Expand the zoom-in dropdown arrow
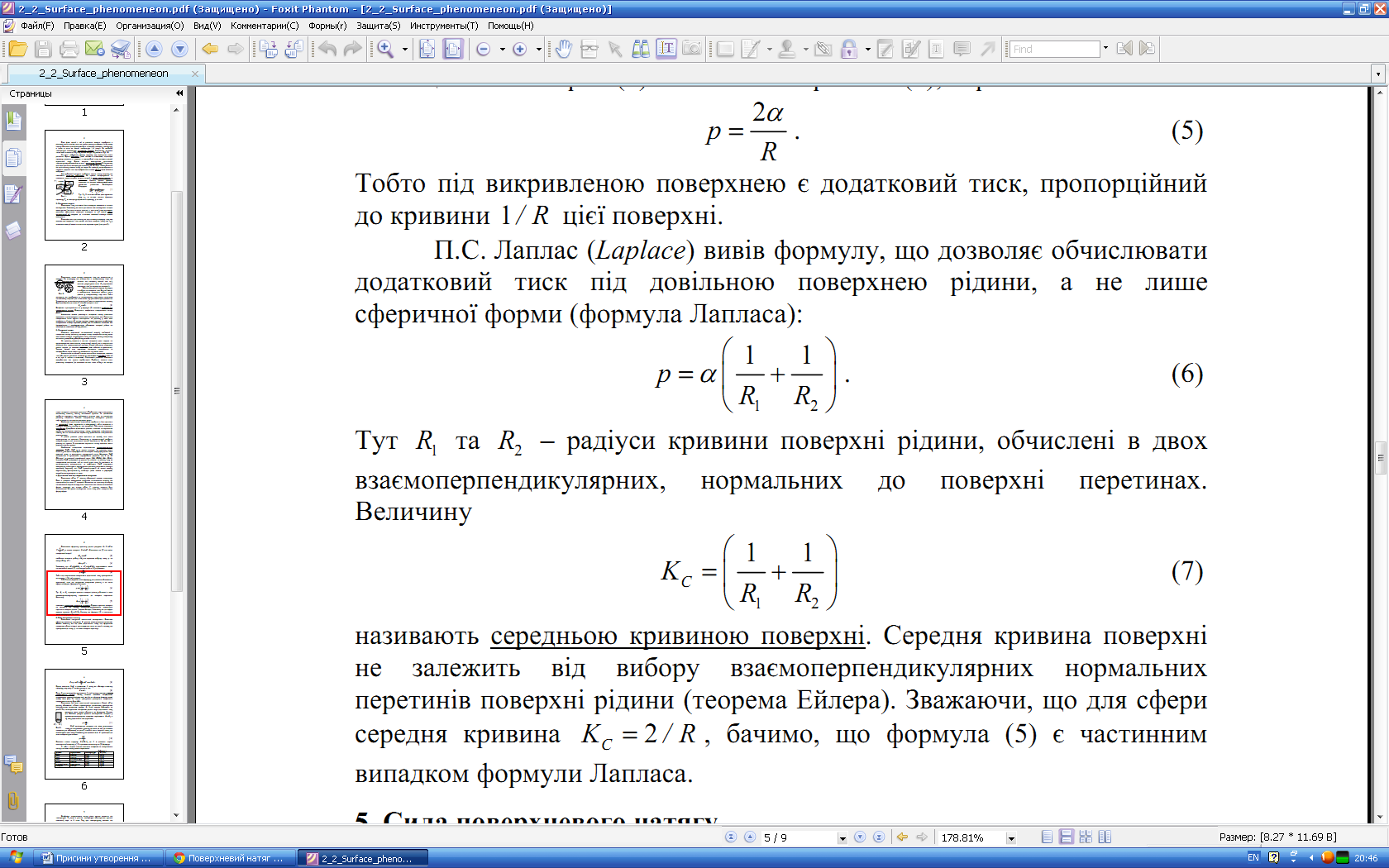Image resolution: width=1389 pixels, height=868 pixels. pyautogui.click(x=539, y=50)
